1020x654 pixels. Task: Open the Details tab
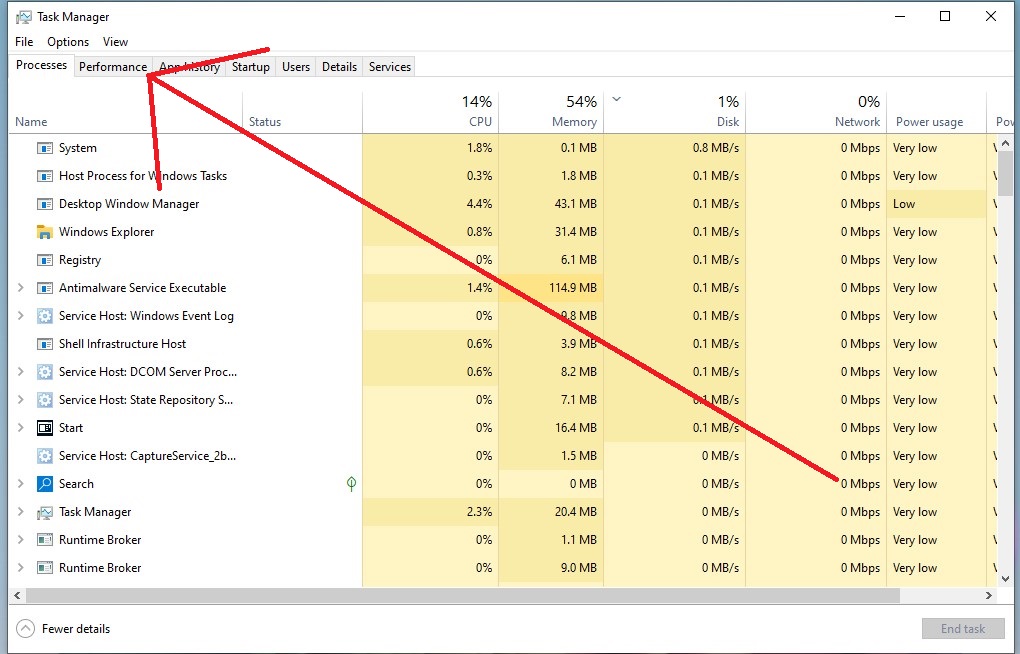[x=340, y=67]
